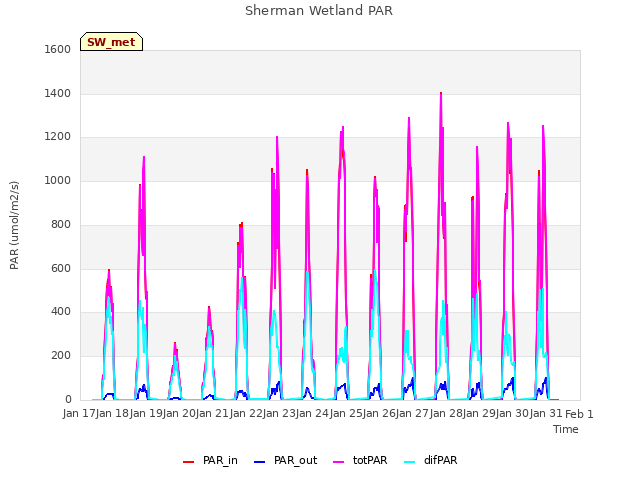Click the 1200 y-axis tick label

click(x=58, y=137)
